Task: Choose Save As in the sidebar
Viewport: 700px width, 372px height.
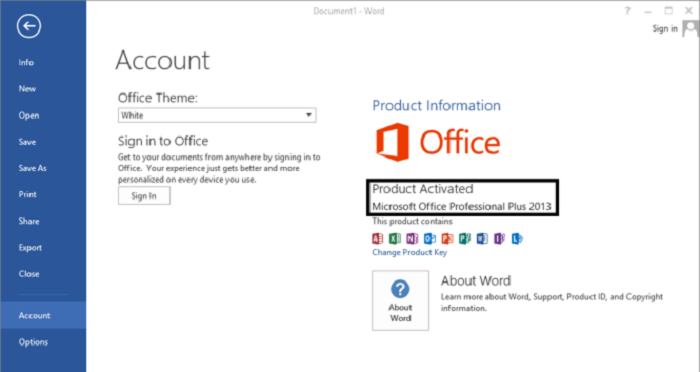Action: [32, 168]
